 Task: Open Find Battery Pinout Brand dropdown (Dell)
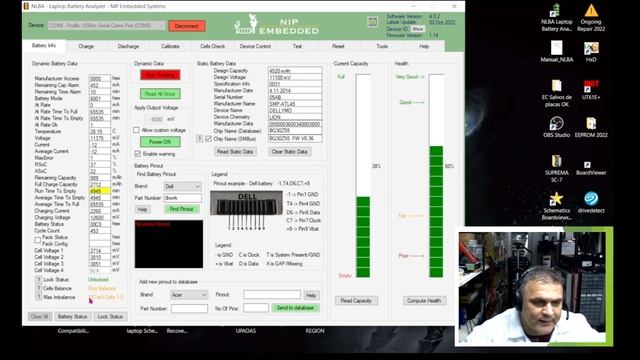click(182, 186)
